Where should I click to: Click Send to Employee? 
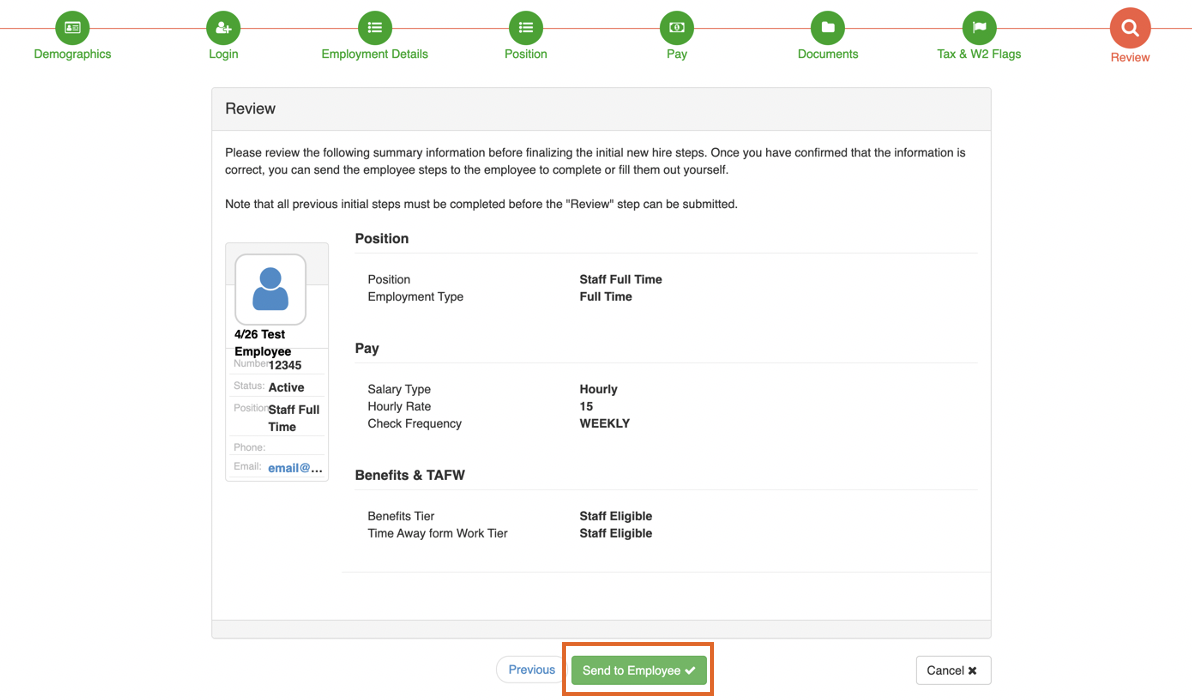pyautogui.click(x=637, y=670)
